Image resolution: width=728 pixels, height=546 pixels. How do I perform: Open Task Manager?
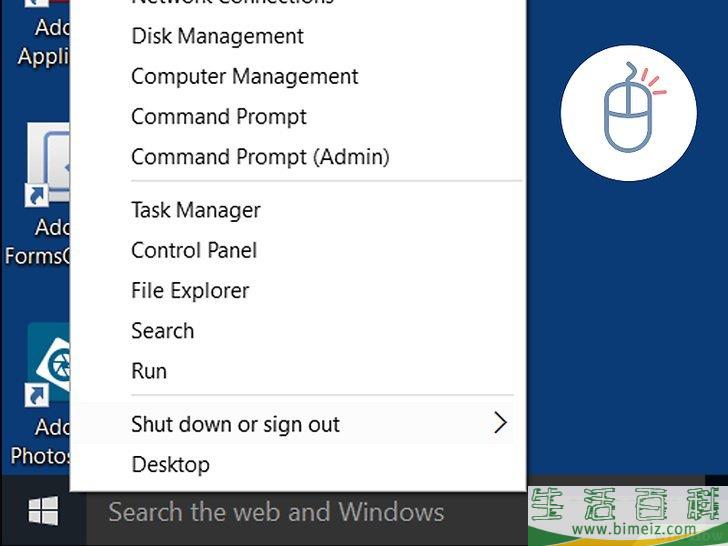pyautogui.click(x=195, y=210)
